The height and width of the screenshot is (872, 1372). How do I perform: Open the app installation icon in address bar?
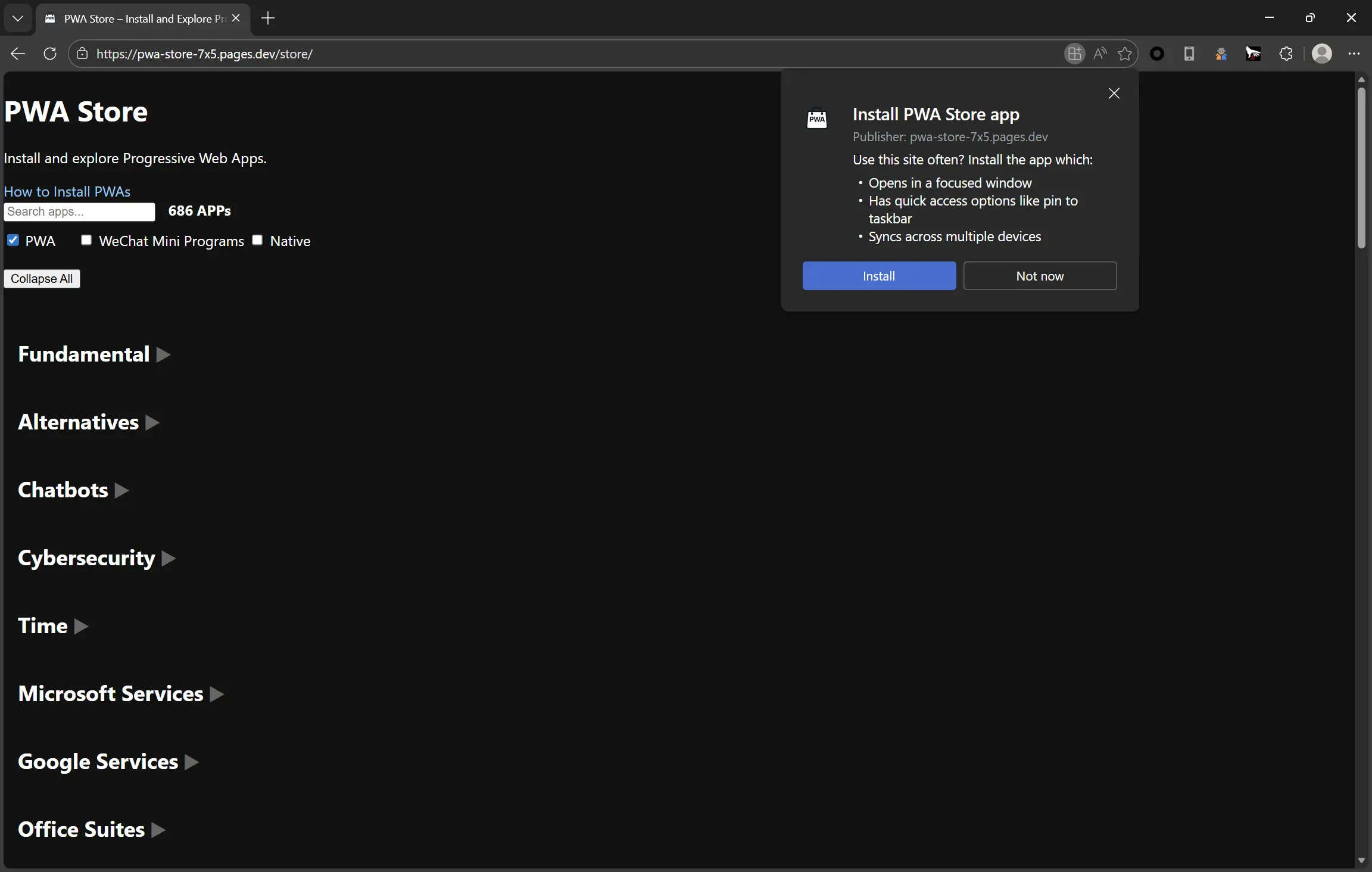1074,54
